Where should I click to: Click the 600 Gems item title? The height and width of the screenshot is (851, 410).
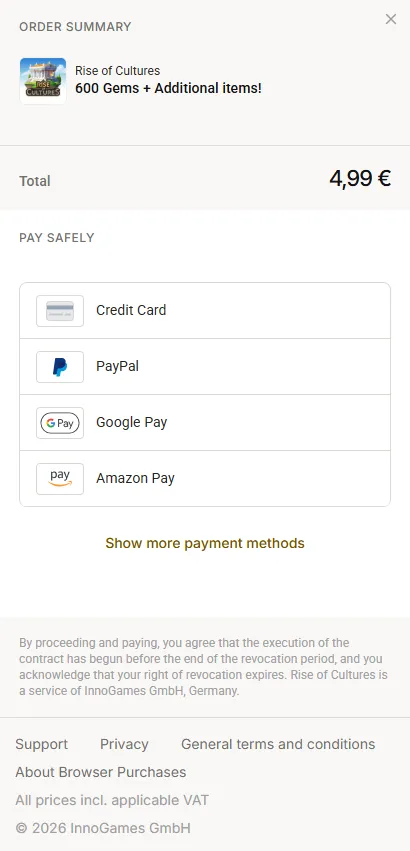(x=168, y=88)
